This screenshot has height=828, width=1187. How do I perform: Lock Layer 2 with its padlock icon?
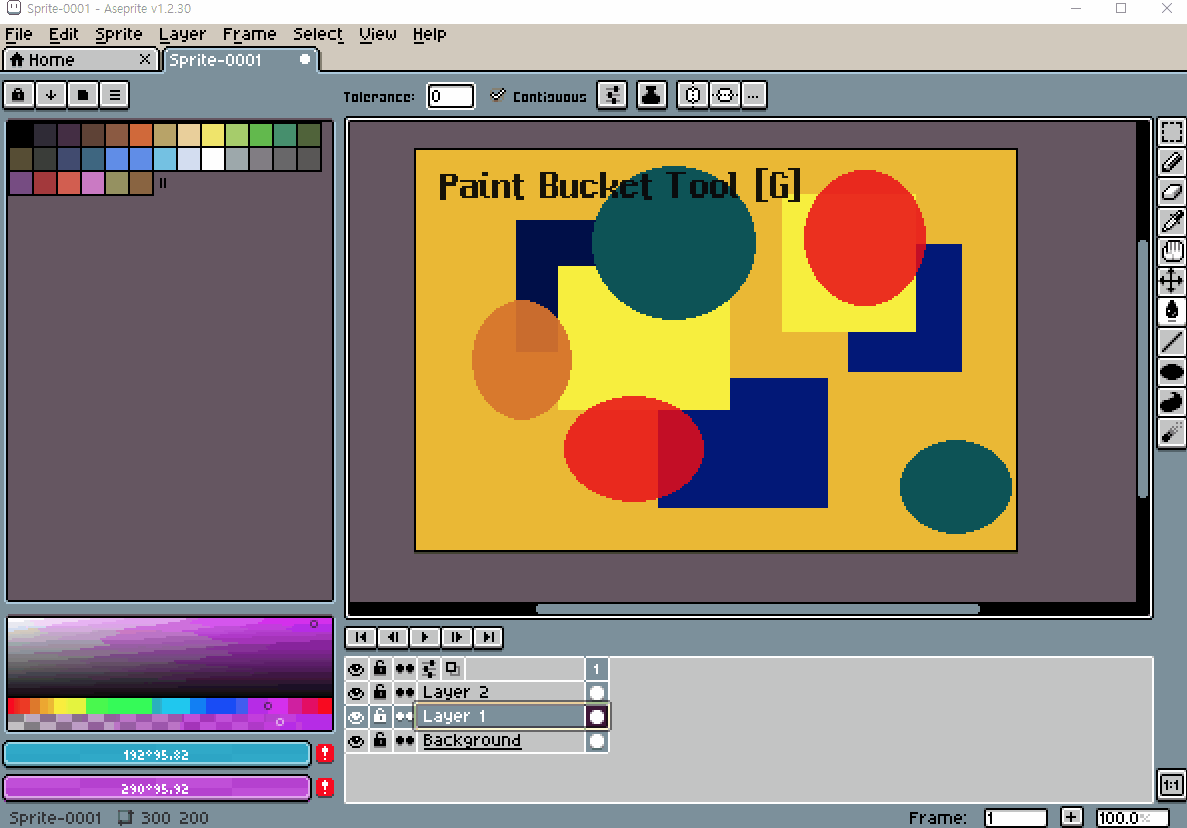380,693
